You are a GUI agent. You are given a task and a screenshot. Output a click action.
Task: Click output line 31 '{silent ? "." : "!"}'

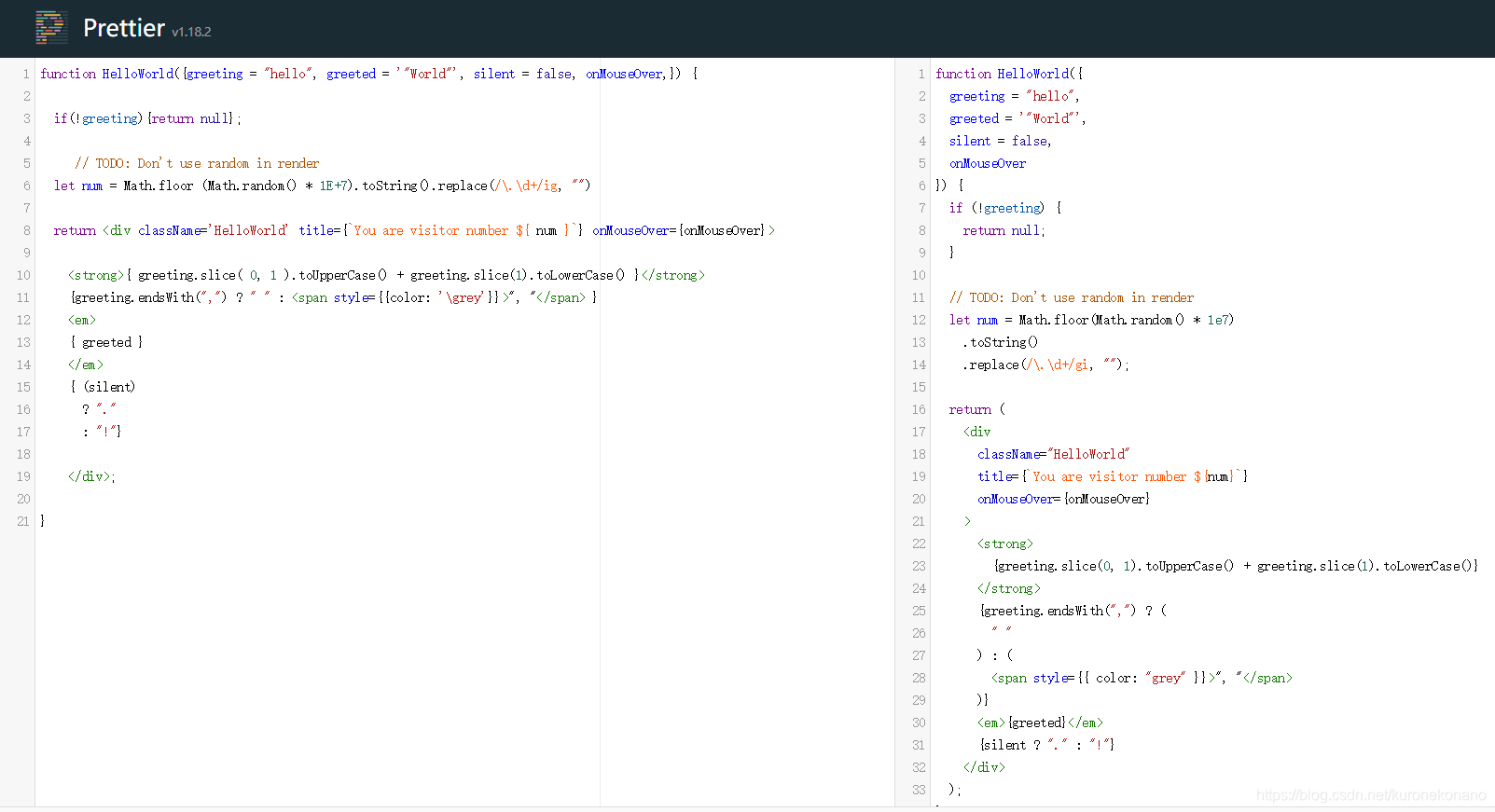point(1046,745)
